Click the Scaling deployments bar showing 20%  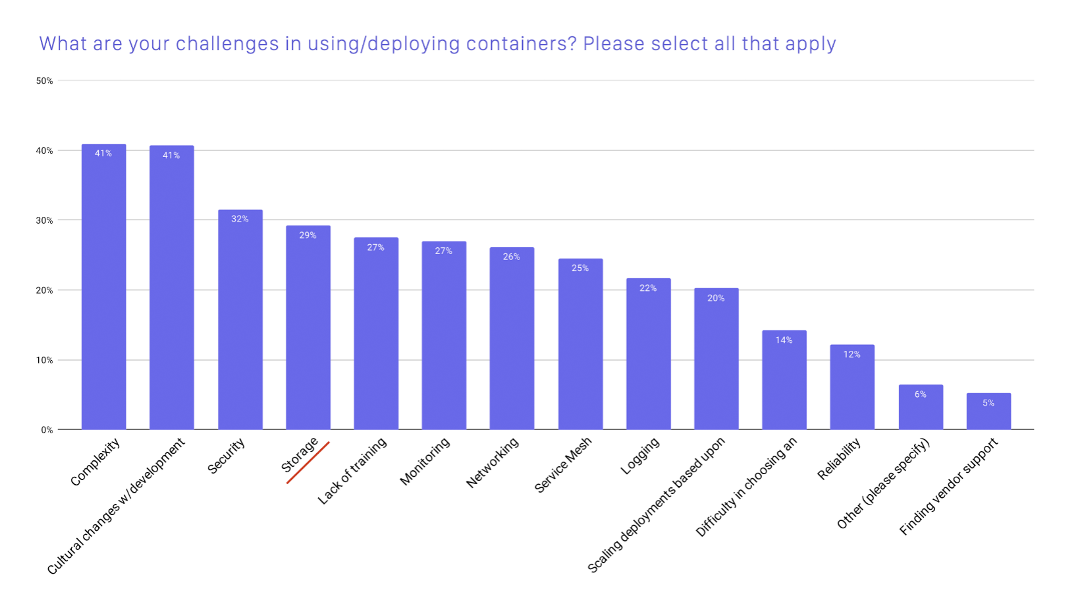716,359
